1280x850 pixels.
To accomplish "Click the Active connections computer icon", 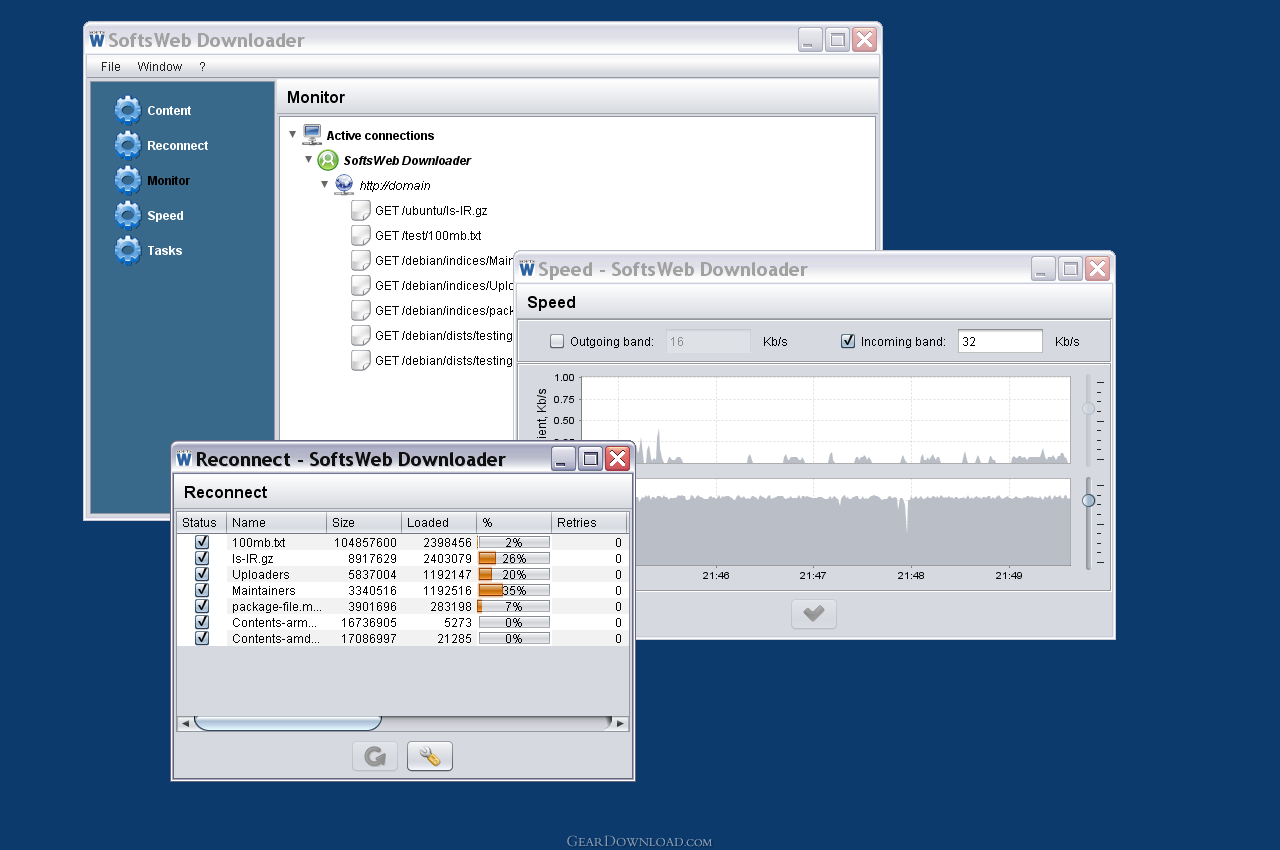I will pos(312,134).
